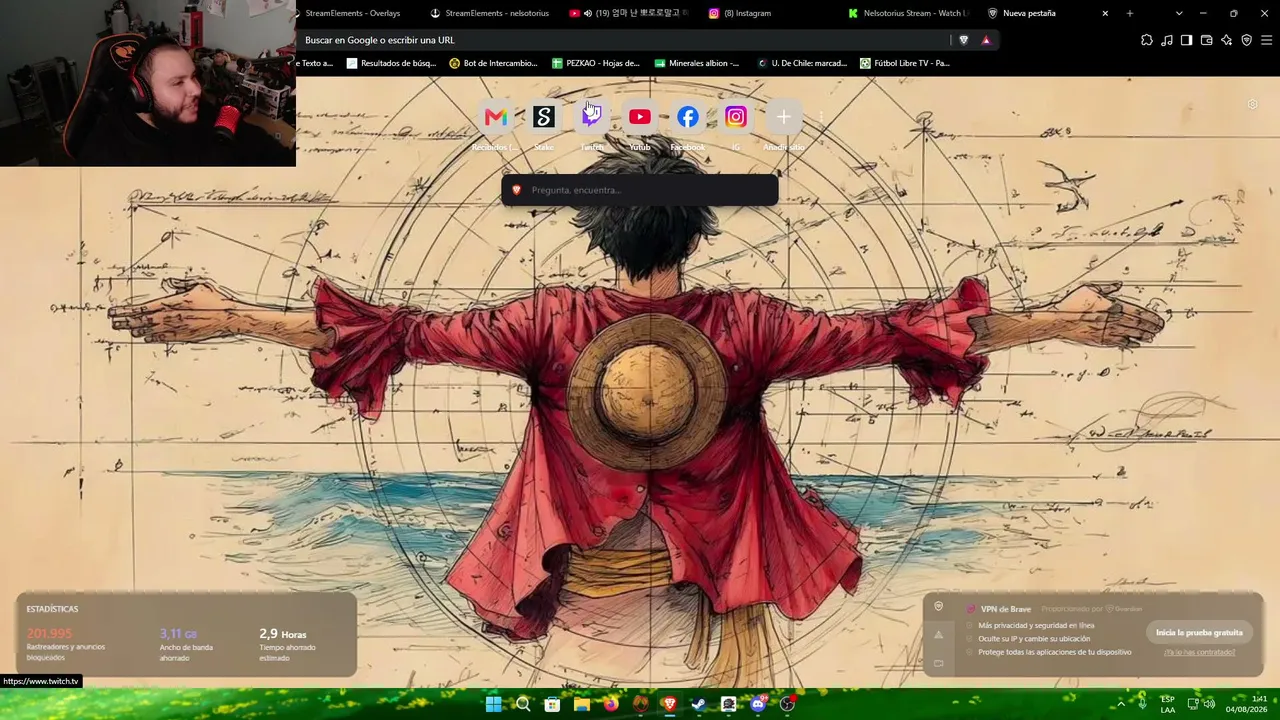Add a new site shortcut tile

(784, 117)
